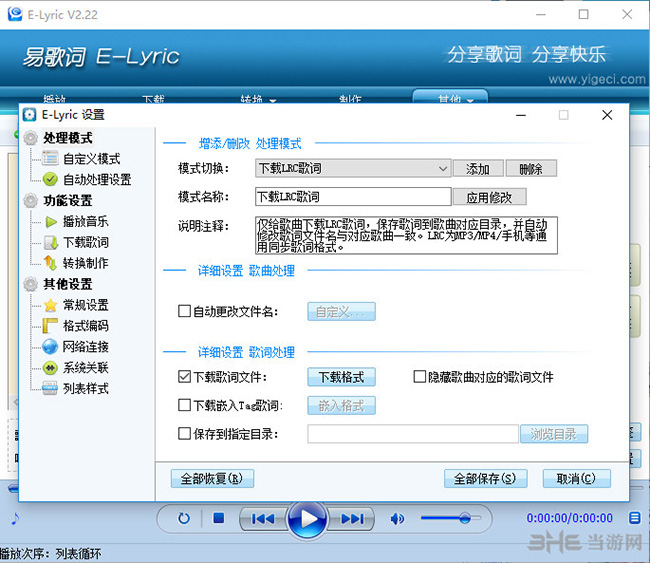Switch to 播放 tab in main window

coord(54,99)
